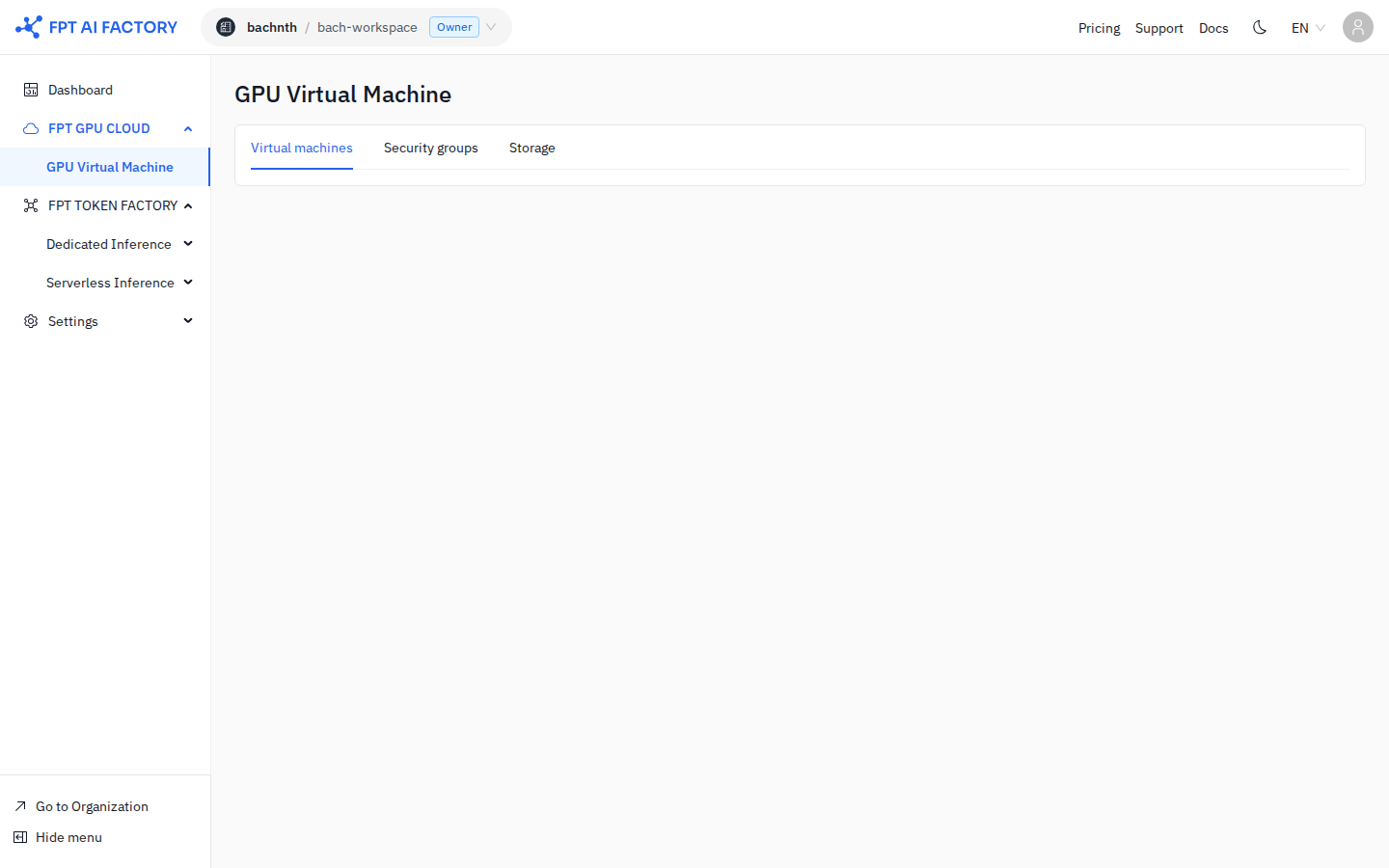Open the Dashboard menu item

pyautogui.click(x=105, y=90)
